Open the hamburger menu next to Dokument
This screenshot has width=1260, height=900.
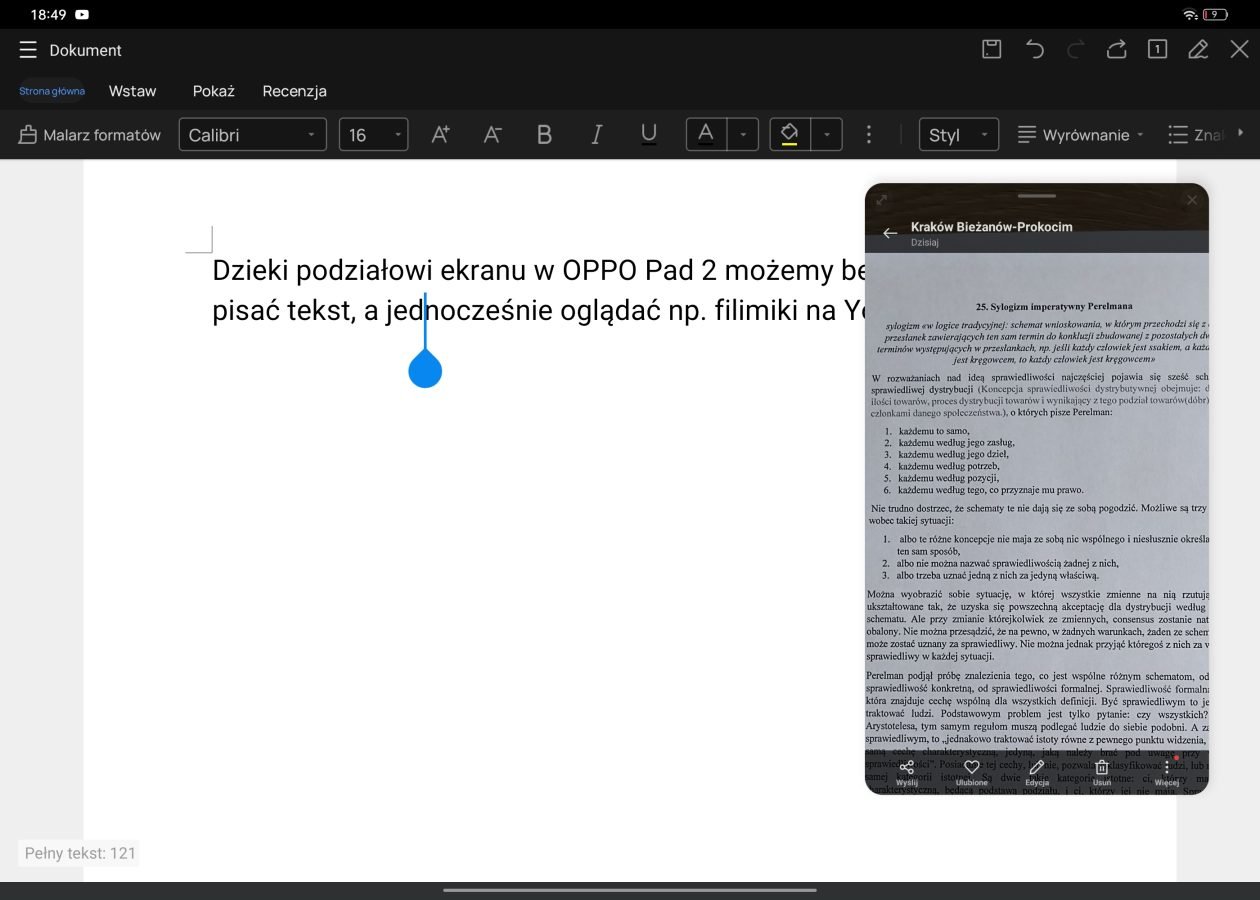[28, 50]
